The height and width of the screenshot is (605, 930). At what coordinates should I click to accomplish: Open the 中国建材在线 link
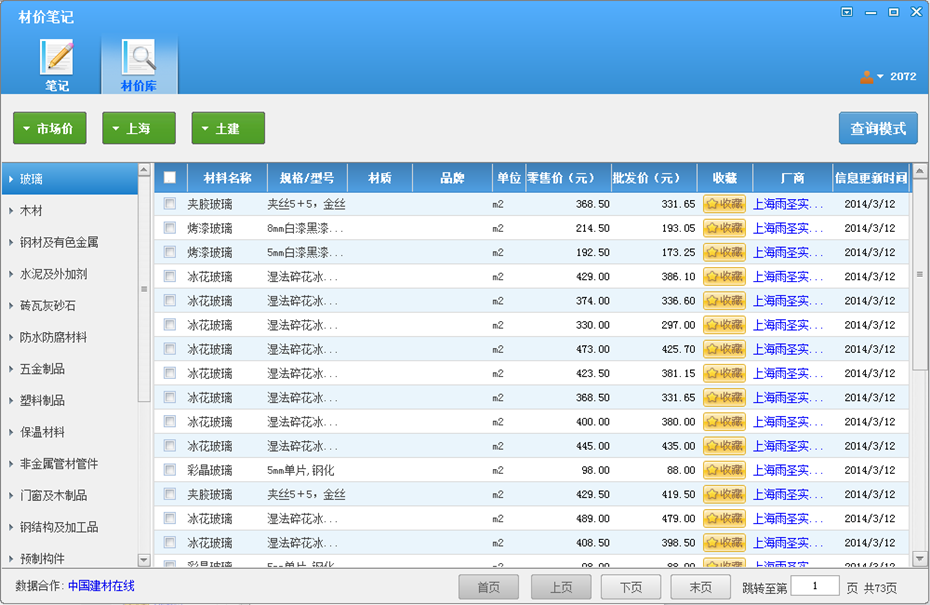tap(101, 586)
